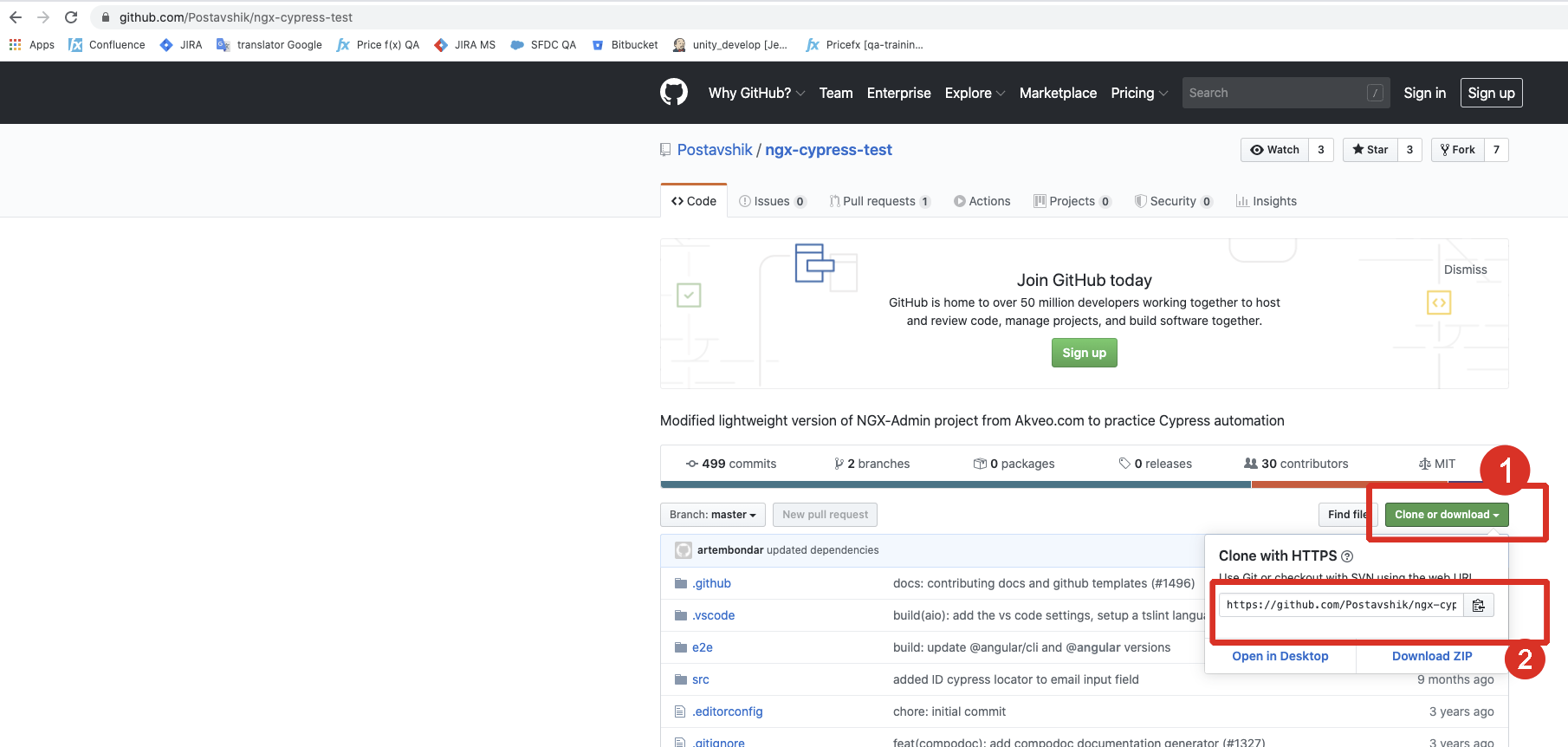Star the ngx-cypress-test repository
This screenshot has width=1568, height=747.
pyautogui.click(x=1370, y=150)
